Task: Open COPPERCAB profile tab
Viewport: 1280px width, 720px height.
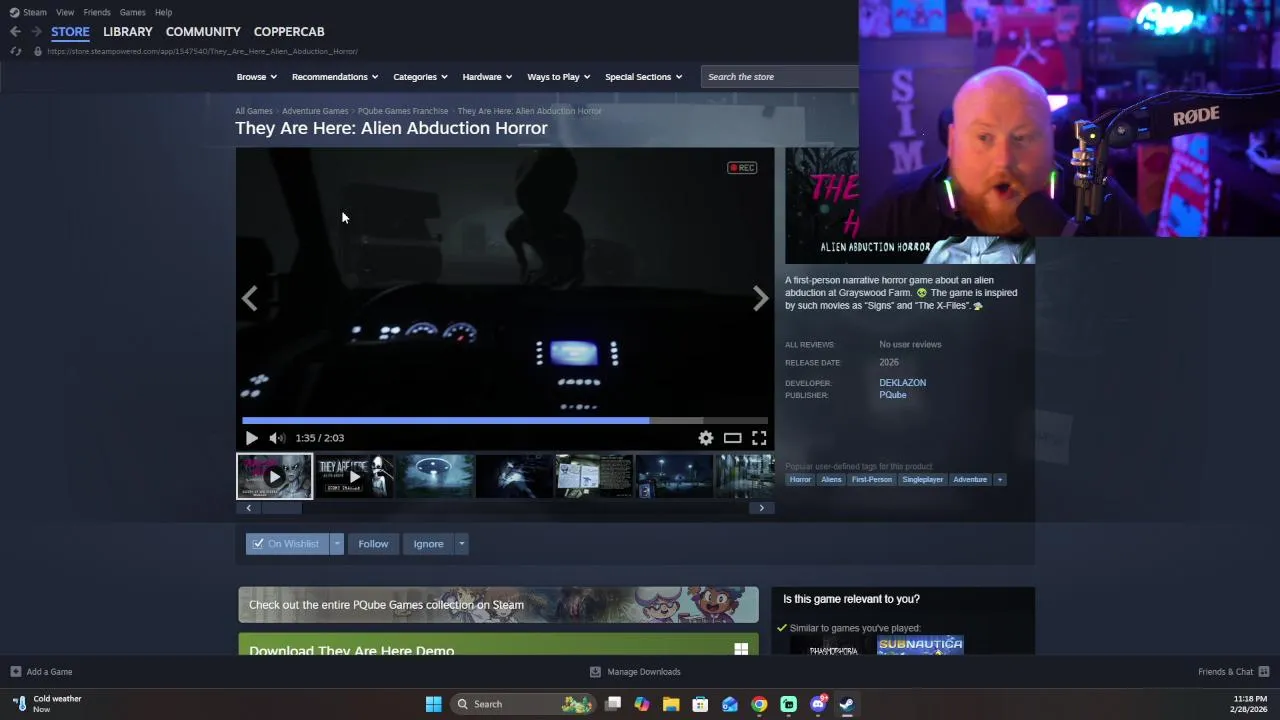Action: coord(289,32)
